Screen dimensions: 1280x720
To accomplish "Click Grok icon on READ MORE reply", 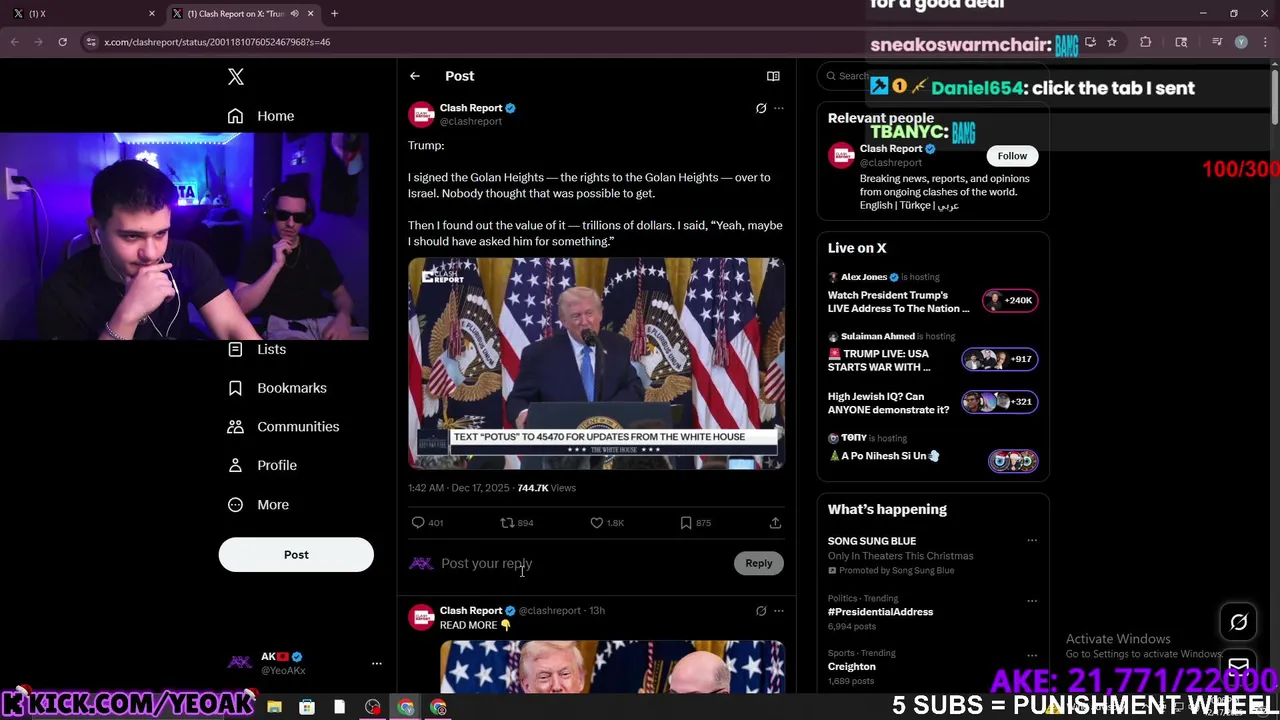I will (x=761, y=611).
